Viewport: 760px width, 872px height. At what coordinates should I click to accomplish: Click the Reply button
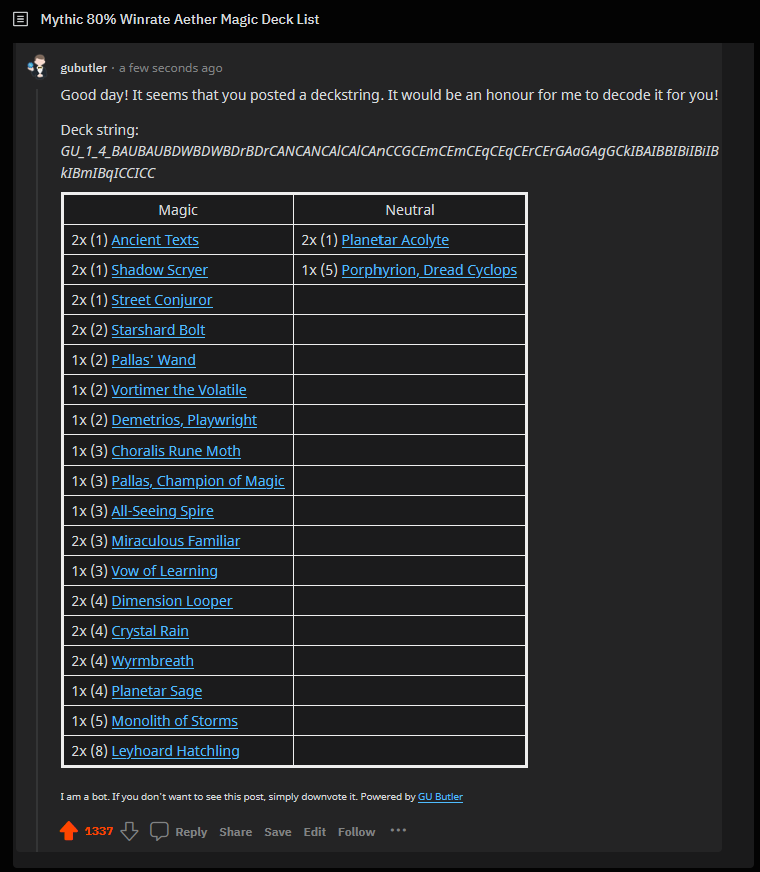(191, 832)
